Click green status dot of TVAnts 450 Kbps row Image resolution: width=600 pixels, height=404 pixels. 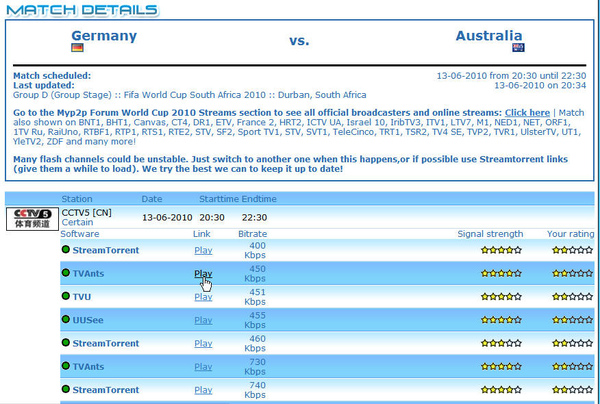pos(66,273)
